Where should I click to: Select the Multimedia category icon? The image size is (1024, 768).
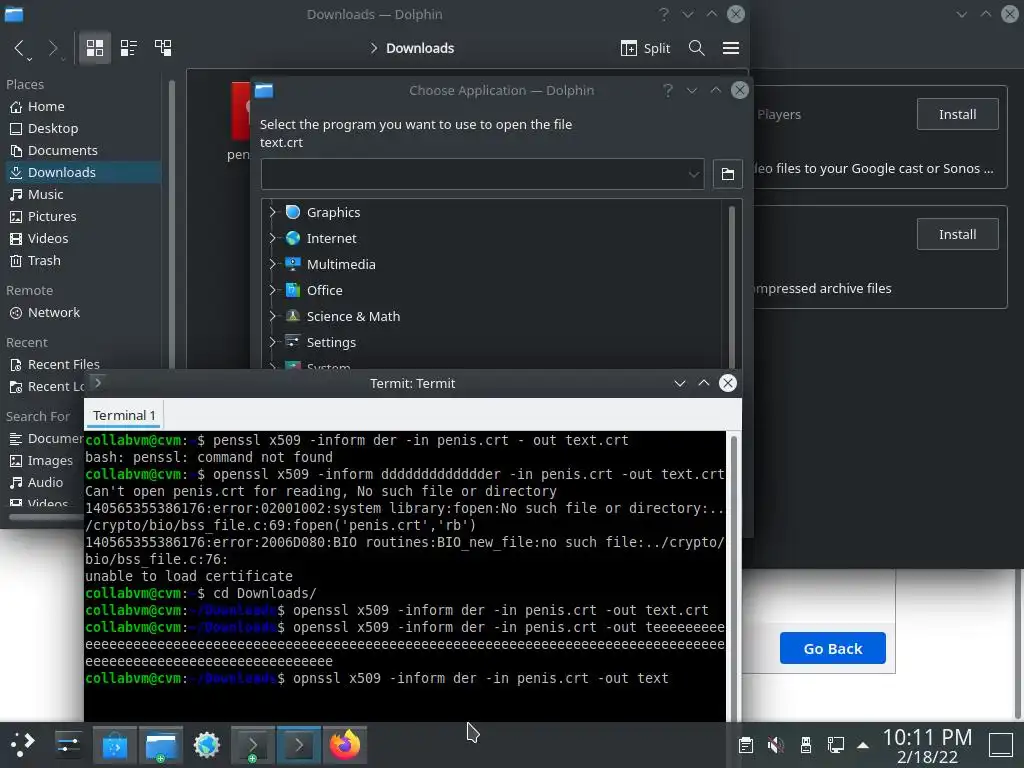click(293, 264)
